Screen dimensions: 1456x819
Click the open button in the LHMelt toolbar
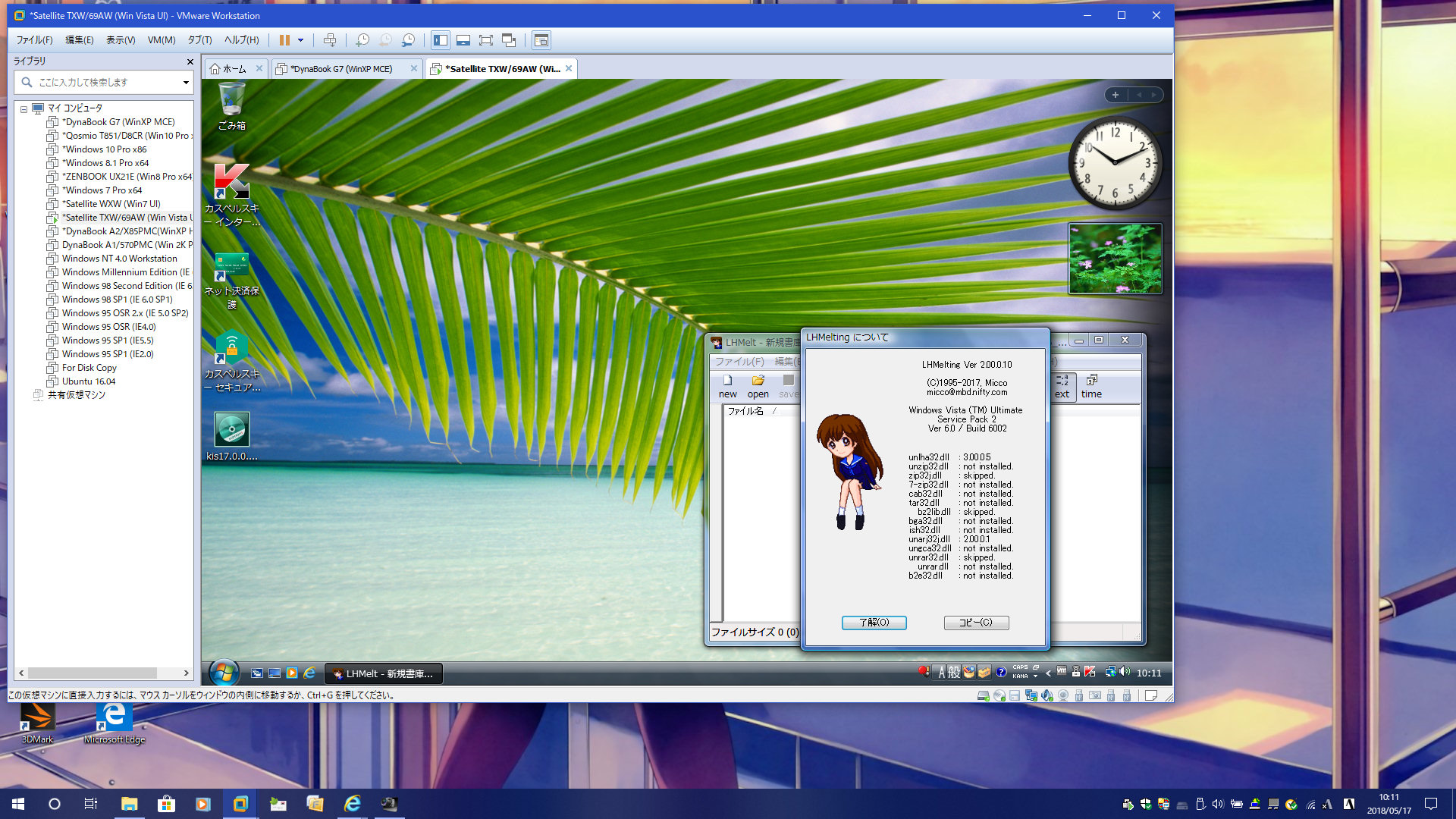pyautogui.click(x=758, y=387)
